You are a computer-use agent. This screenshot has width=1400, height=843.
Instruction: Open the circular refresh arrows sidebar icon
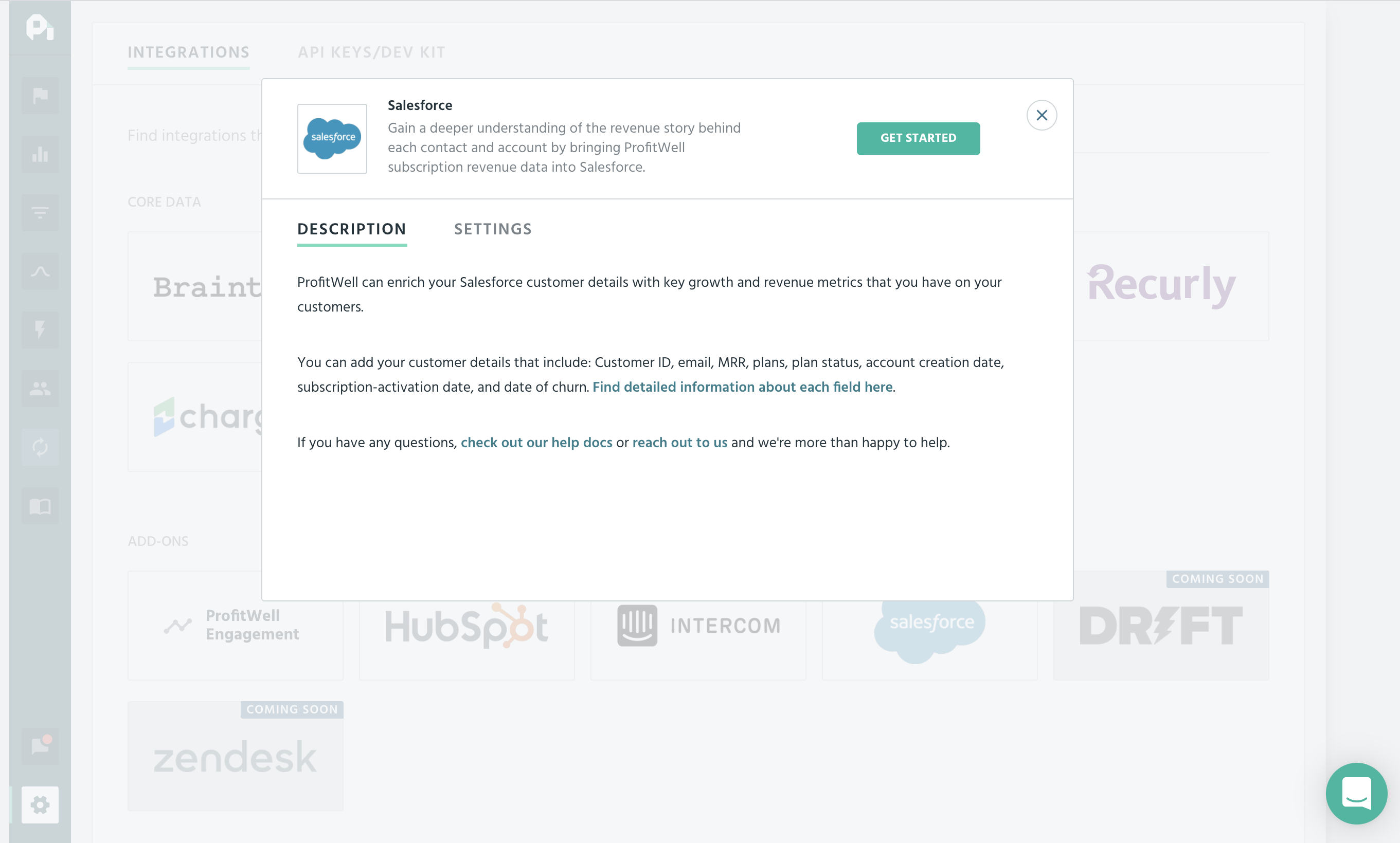point(40,447)
